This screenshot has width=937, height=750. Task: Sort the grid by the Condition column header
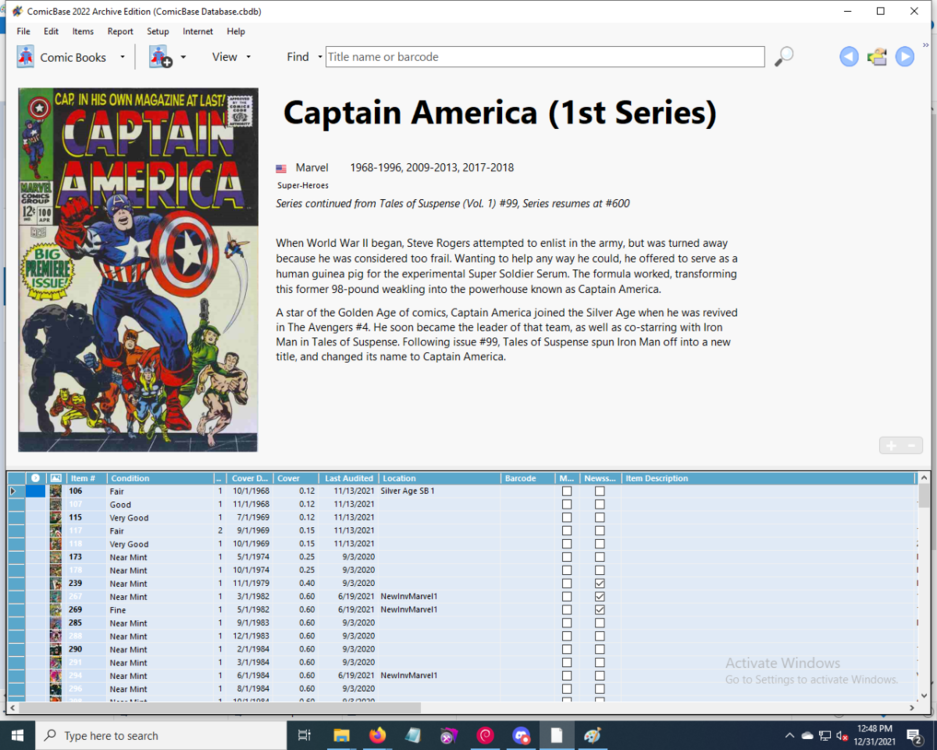click(158, 479)
